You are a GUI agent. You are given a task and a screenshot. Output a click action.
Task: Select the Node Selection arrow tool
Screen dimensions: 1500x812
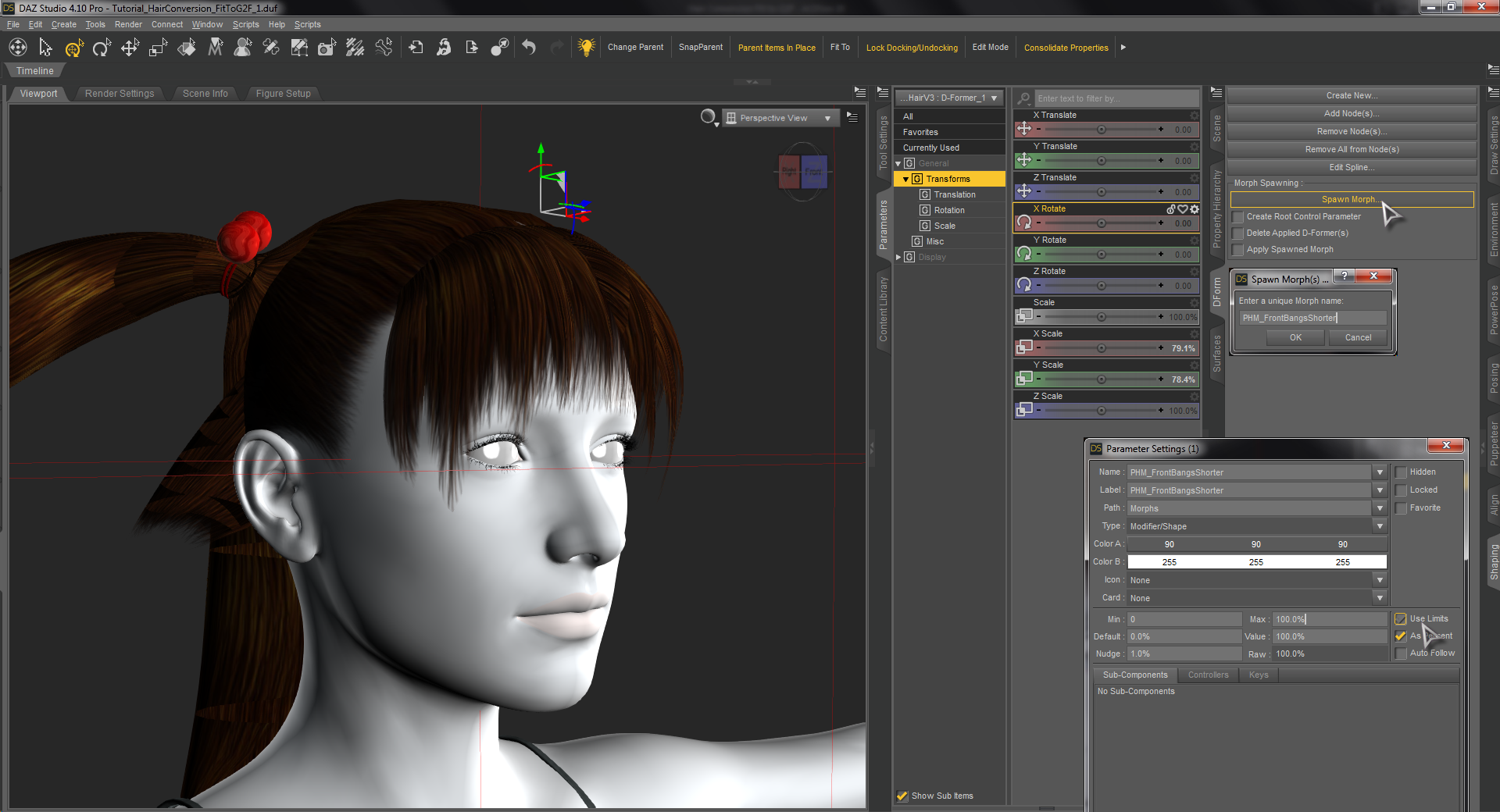coord(45,48)
